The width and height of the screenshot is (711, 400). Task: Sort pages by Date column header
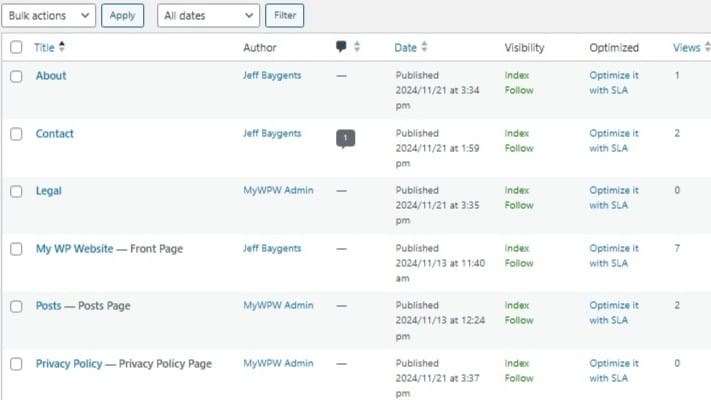[405, 47]
